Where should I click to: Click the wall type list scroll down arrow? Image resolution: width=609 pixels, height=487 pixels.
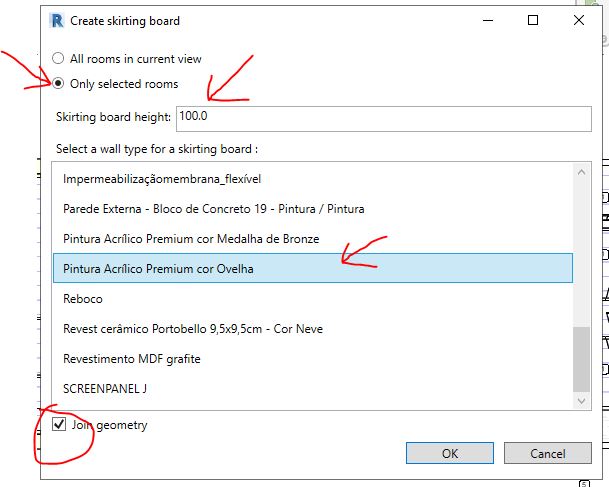coord(581,401)
